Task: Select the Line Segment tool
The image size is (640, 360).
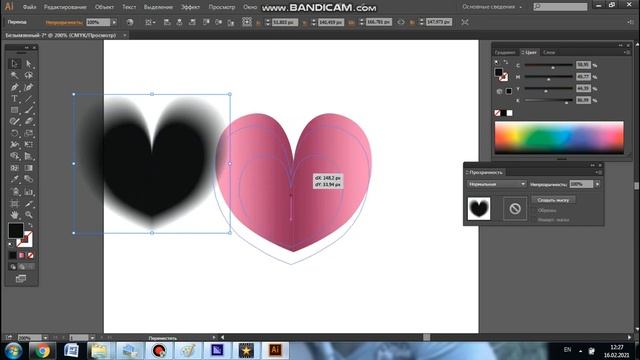Action: (29, 98)
